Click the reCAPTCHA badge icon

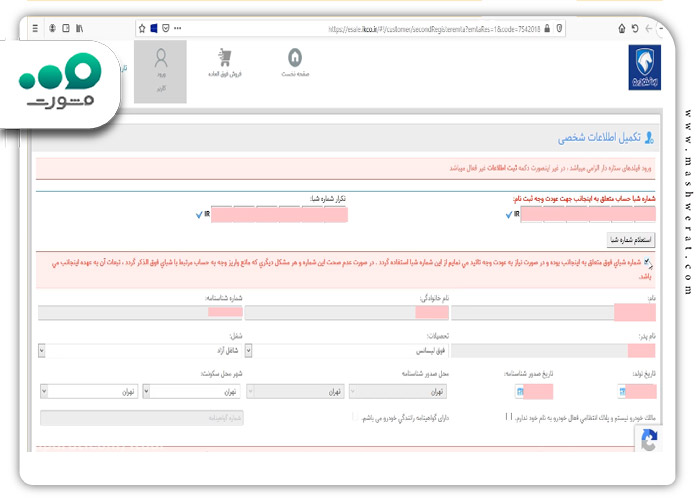tap(649, 441)
